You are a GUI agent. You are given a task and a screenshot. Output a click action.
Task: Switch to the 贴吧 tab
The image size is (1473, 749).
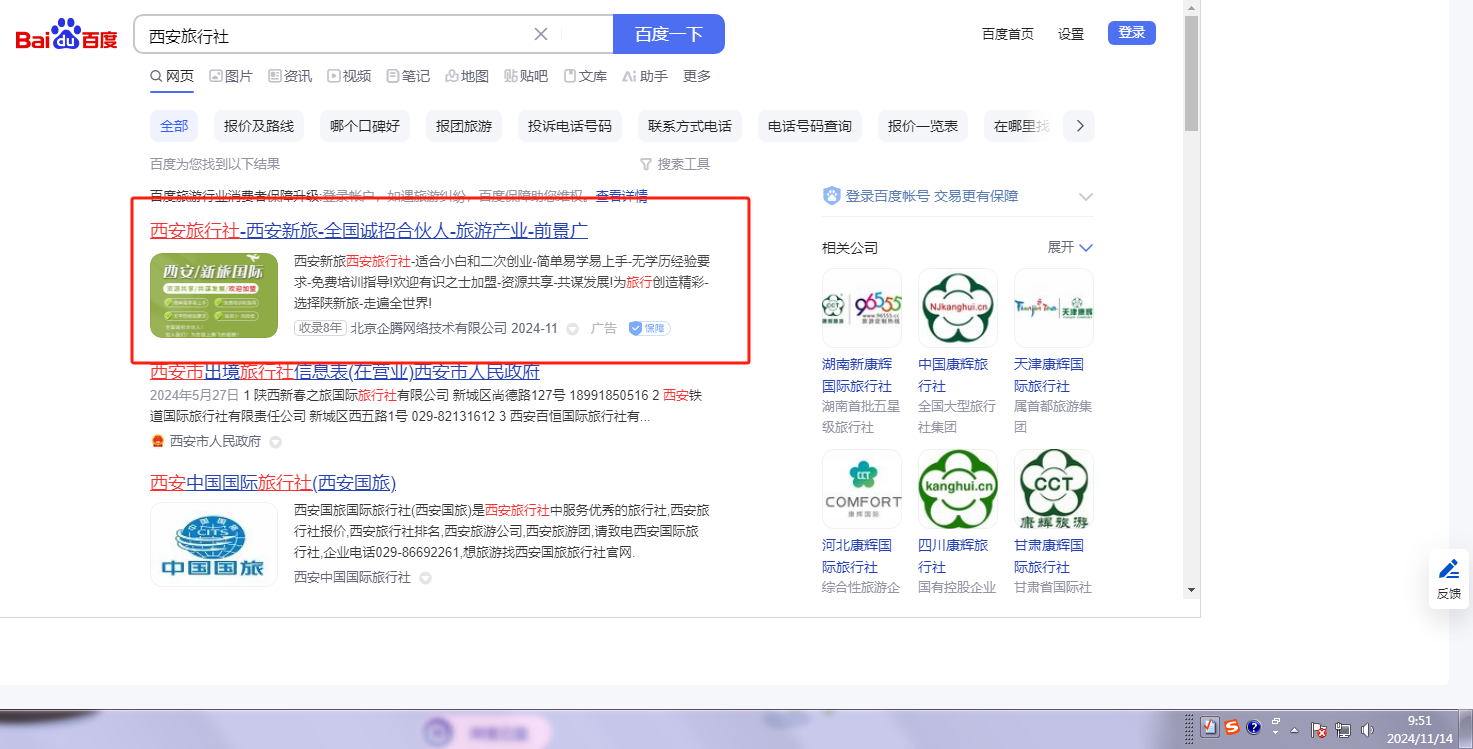click(526, 76)
